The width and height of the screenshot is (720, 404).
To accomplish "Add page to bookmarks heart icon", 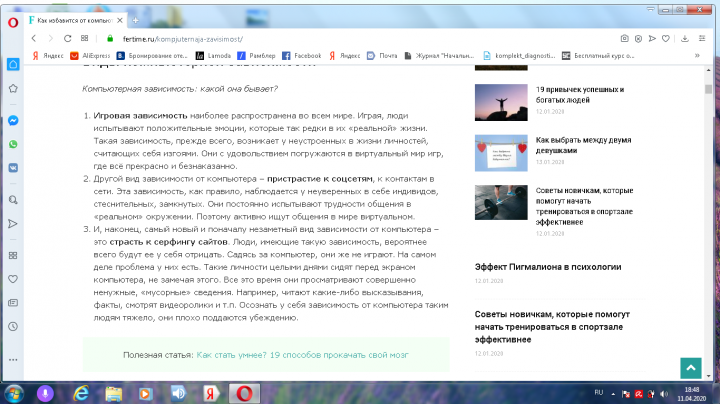I will coord(666,39).
